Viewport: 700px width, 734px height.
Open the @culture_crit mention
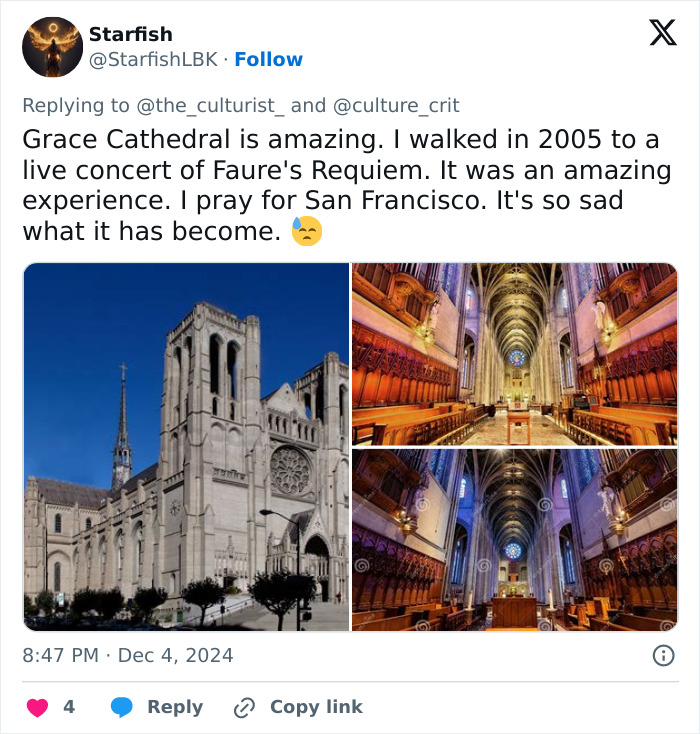tap(395, 104)
